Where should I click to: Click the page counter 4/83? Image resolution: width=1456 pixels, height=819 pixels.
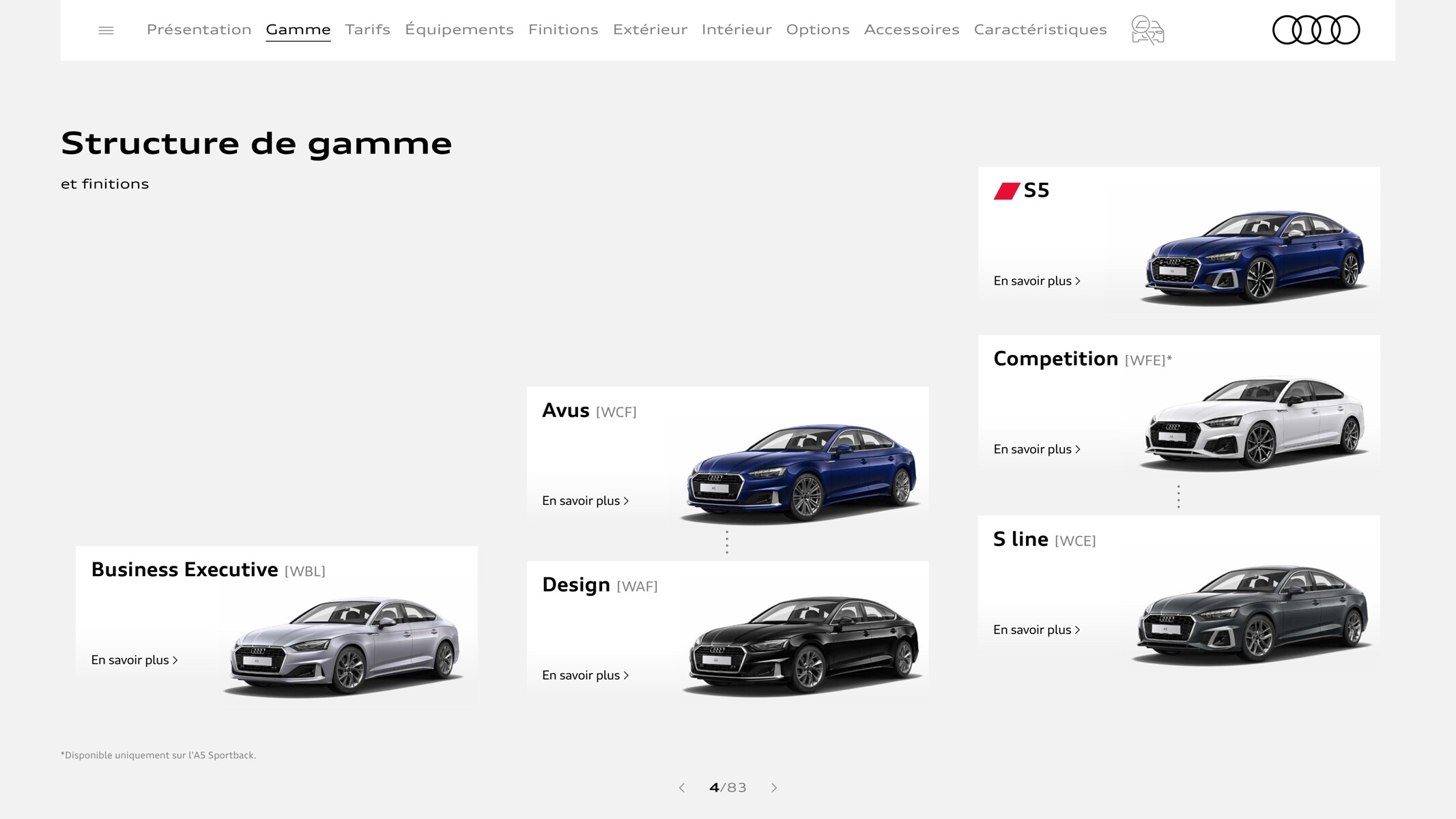pyautogui.click(x=728, y=788)
